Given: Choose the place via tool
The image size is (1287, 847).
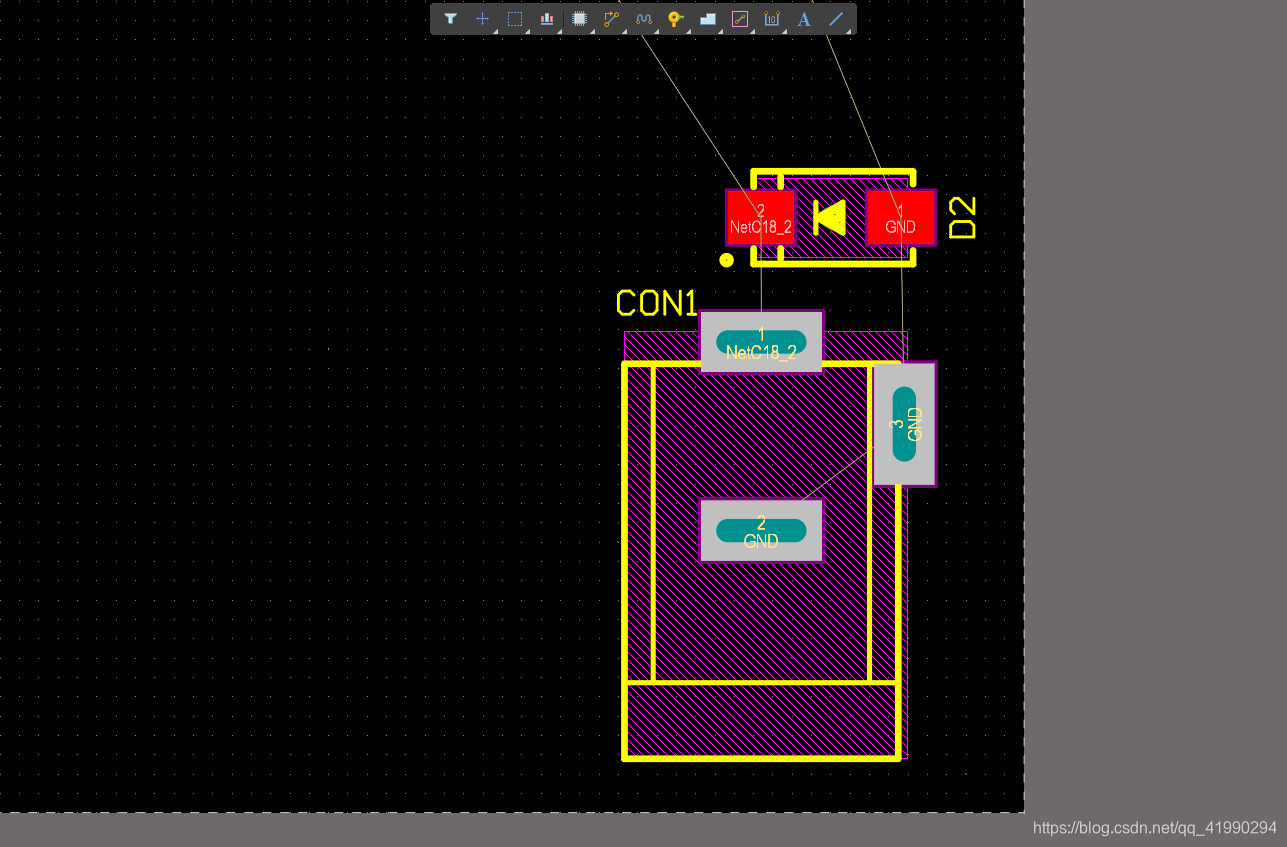Looking at the screenshot, I should point(675,19).
